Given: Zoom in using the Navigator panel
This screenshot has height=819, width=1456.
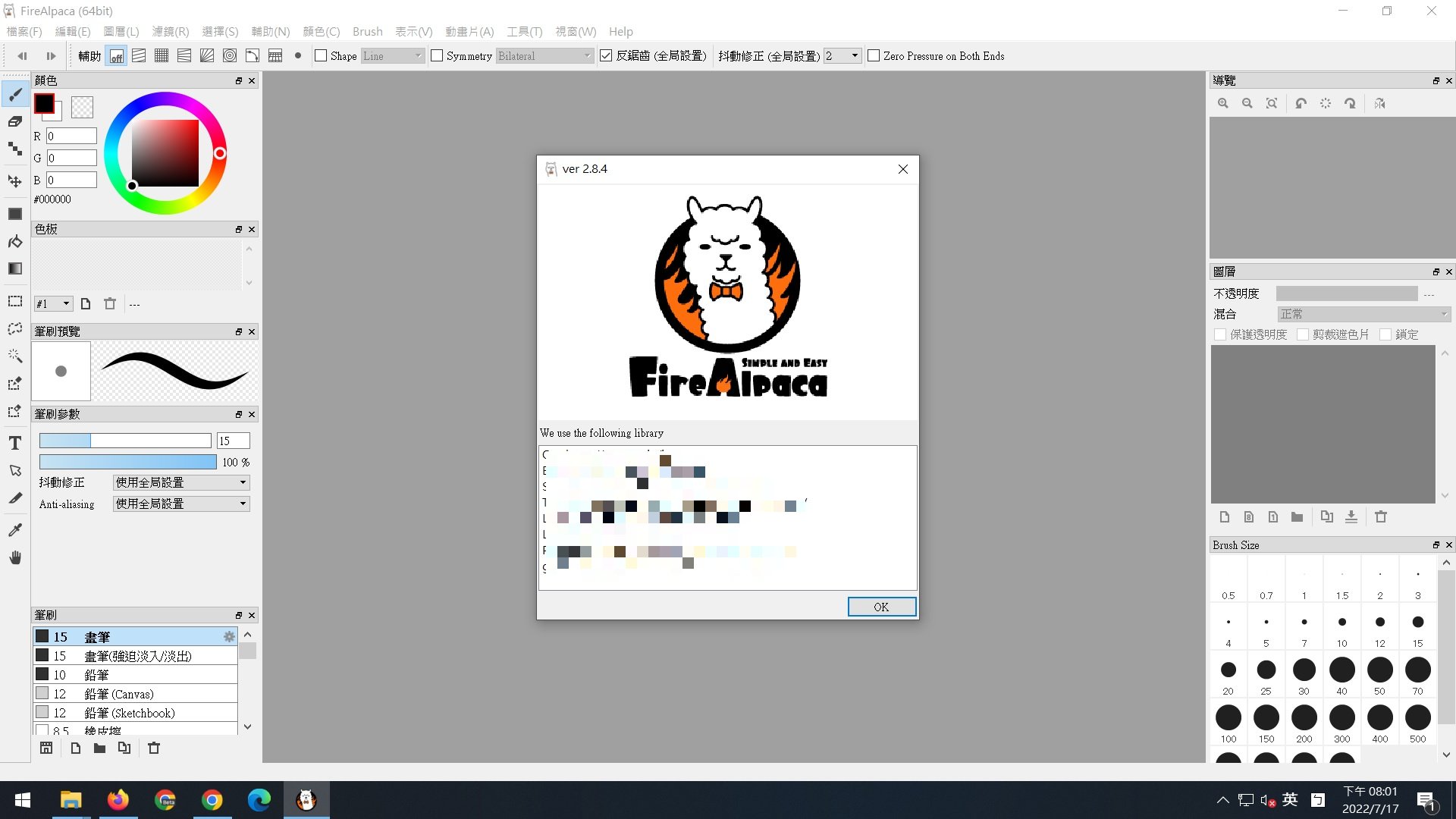Looking at the screenshot, I should (x=1223, y=103).
